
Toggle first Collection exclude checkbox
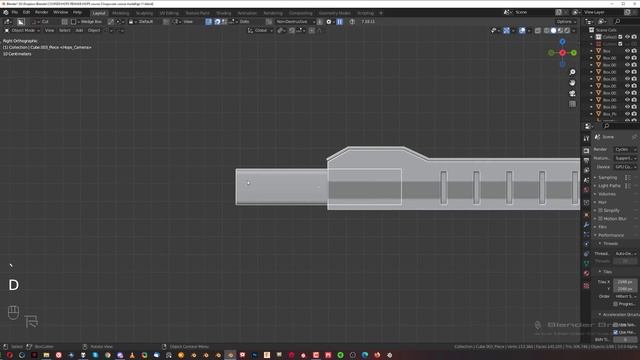coord(620,37)
